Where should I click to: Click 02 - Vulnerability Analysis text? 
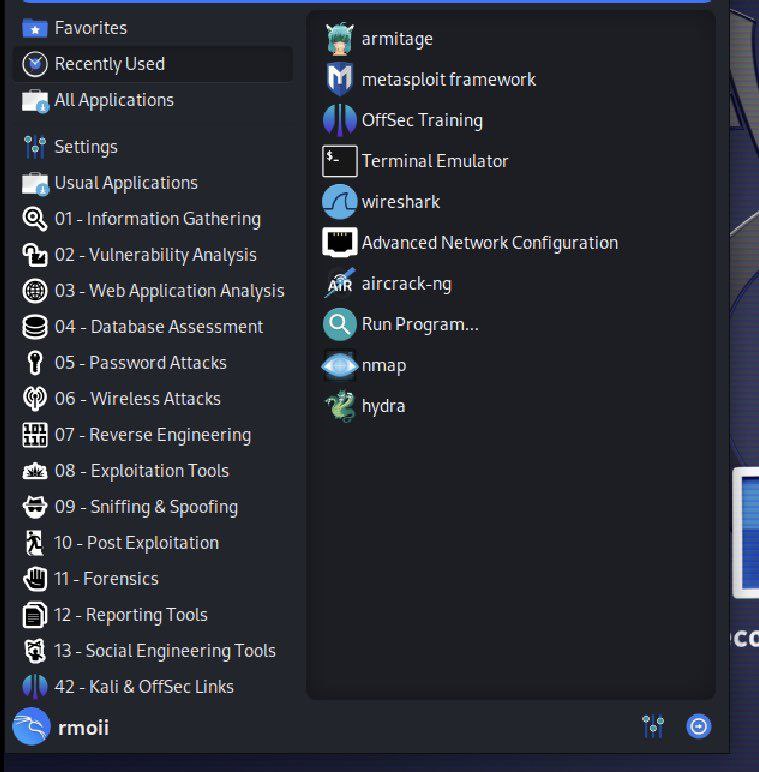[x=156, y=255]
